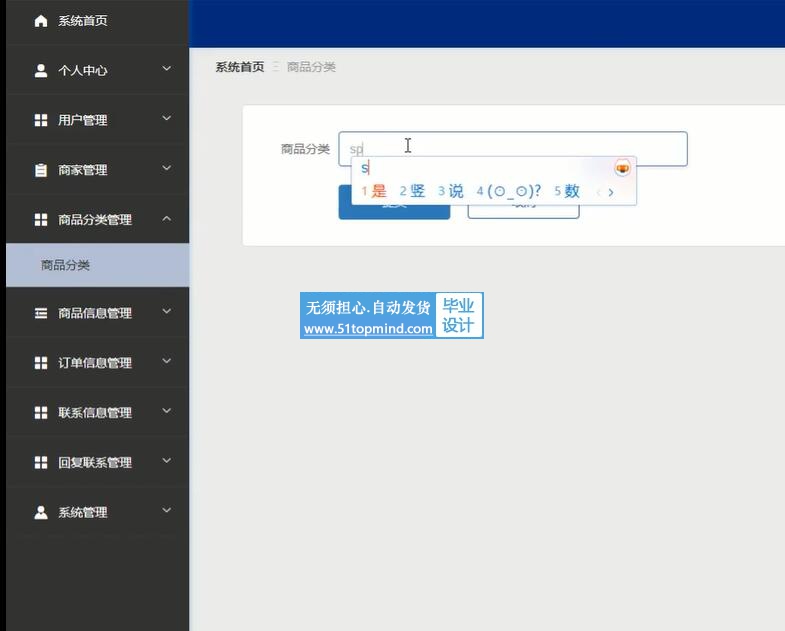Click the Sogou IME logo icon

pyautogui.click(x=622, y=168)
